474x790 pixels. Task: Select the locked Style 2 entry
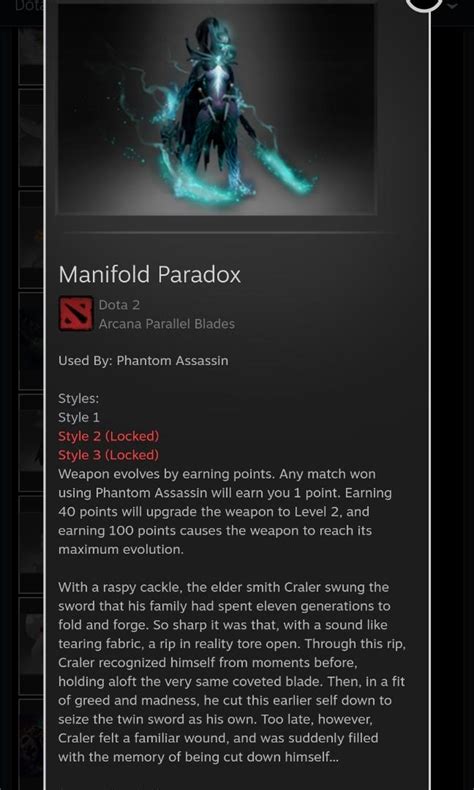[x=109, y=436]
